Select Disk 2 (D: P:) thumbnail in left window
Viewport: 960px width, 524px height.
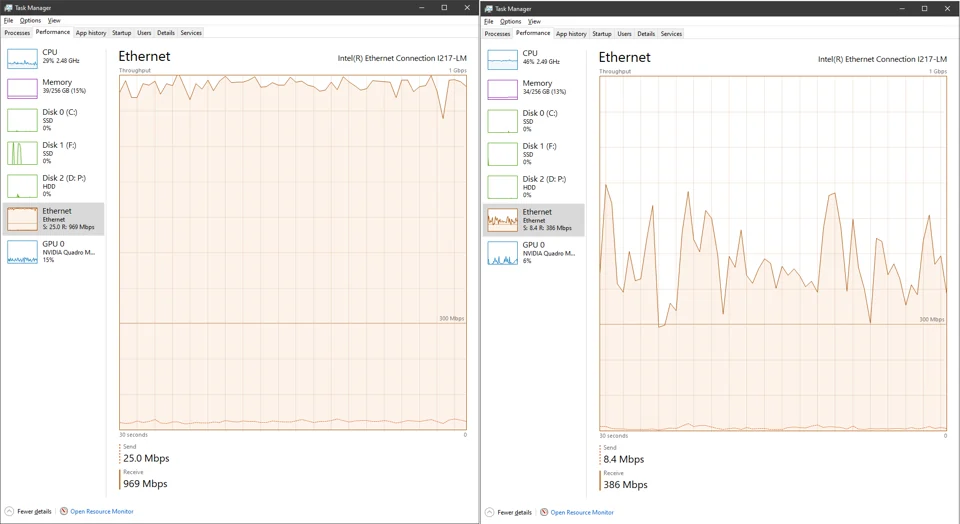click(x=22, y=186)
